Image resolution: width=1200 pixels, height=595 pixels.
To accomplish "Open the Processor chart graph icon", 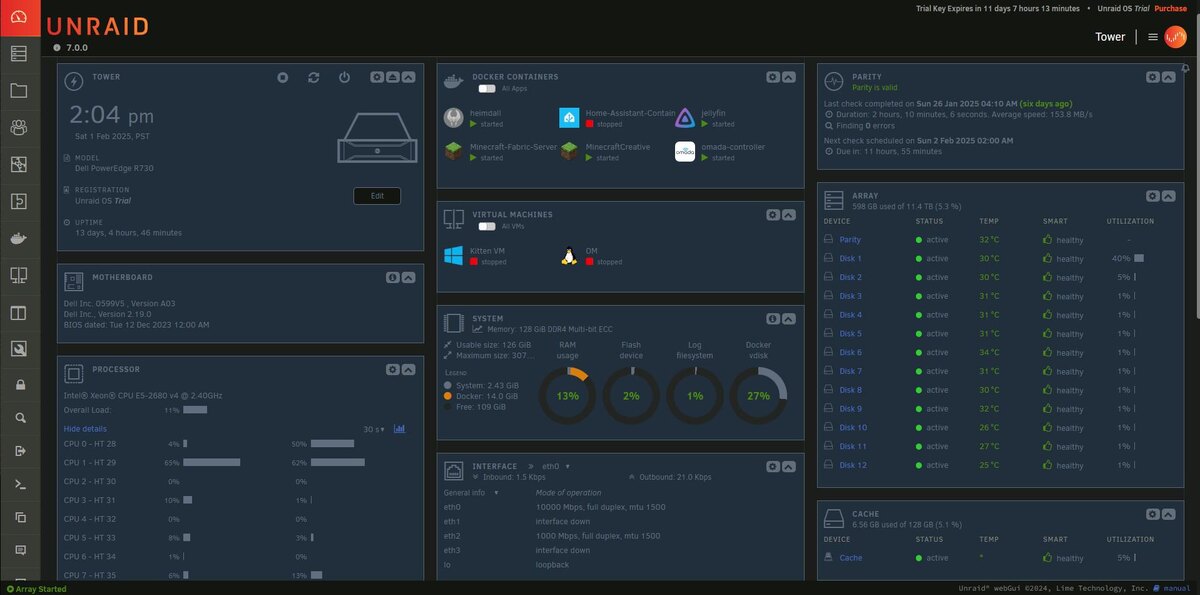I will coord(400,429).
